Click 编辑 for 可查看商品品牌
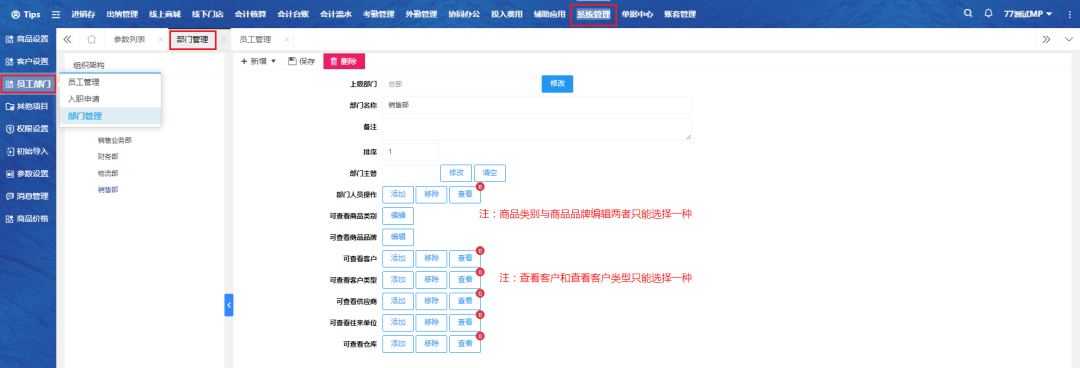This screenshot has height=368, width=1080. pos(398,237)
